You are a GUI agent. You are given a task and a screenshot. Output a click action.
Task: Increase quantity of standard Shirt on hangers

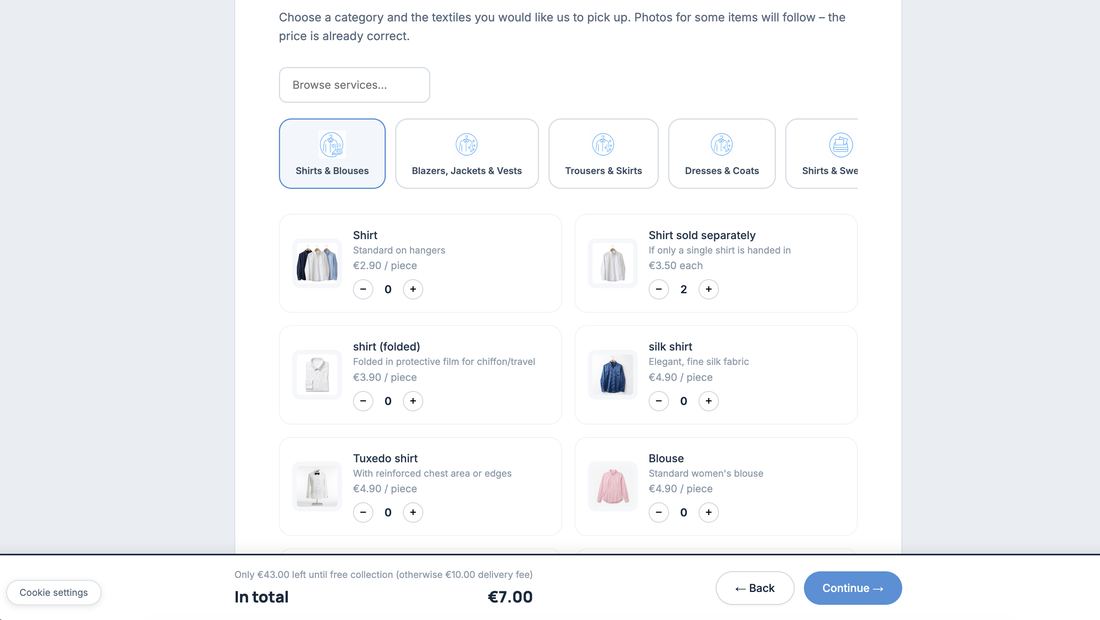coord(412,289)
